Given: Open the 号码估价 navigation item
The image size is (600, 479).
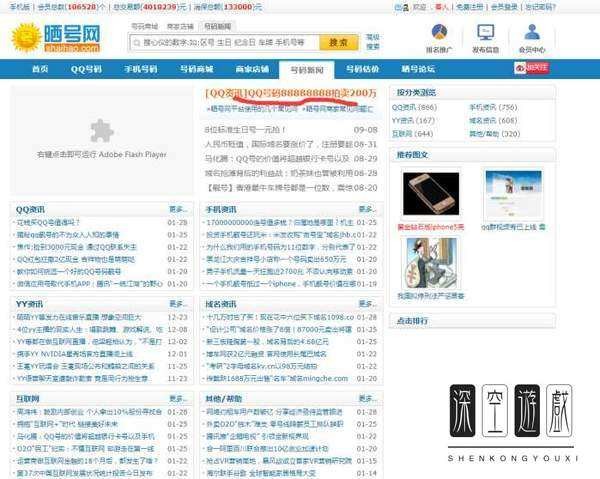Looking at the screenshot, I should point(362,69).
